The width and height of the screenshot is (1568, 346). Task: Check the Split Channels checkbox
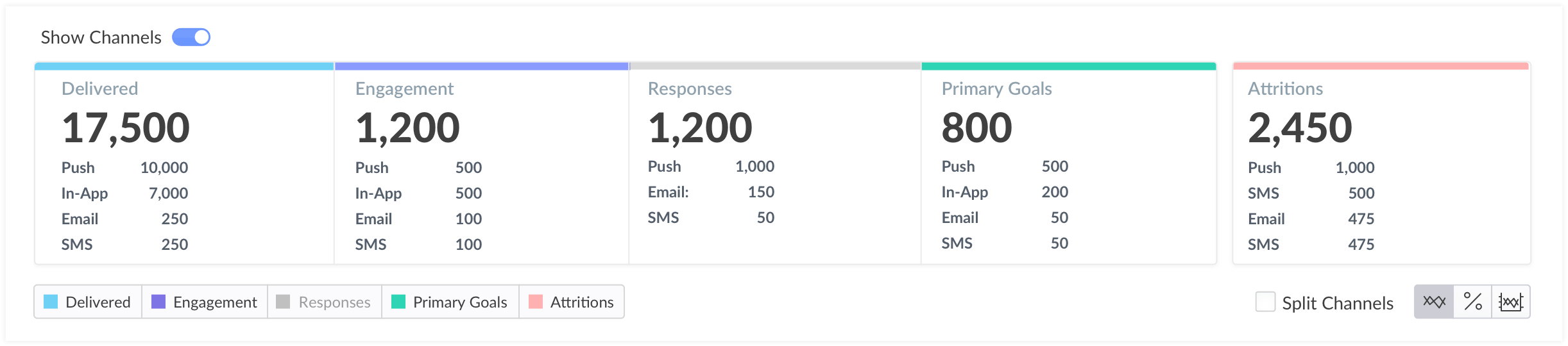(x=1265, y=302)
